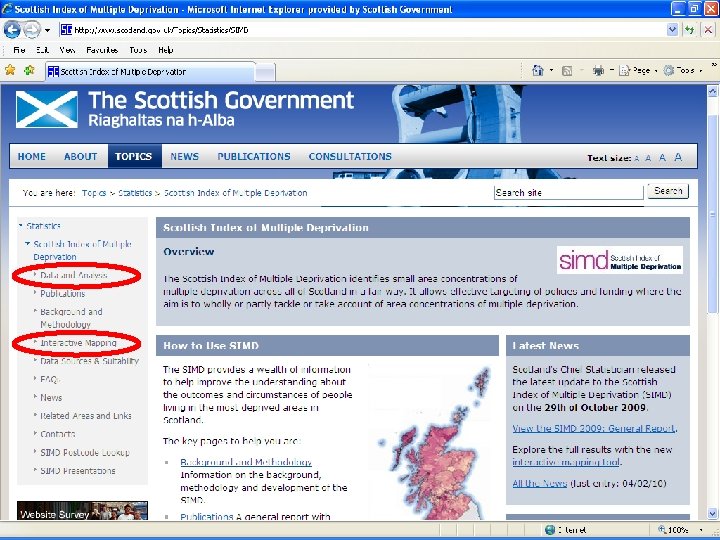Click the Stop loading X icon

point(708,30)
